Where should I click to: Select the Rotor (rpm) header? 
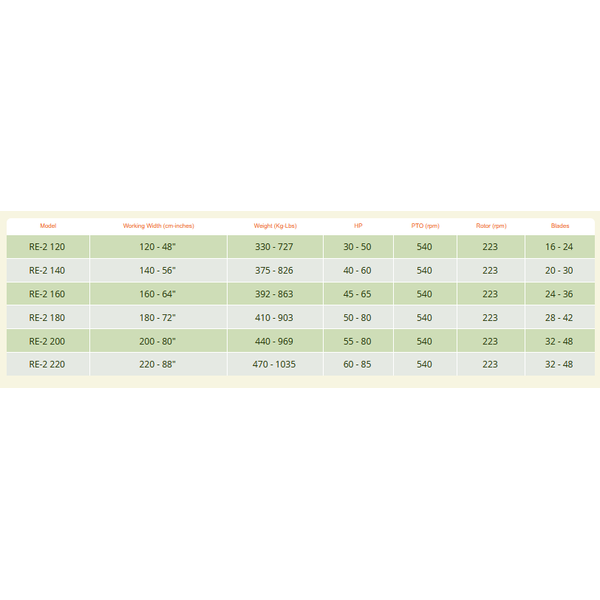[x=491, y=226]
